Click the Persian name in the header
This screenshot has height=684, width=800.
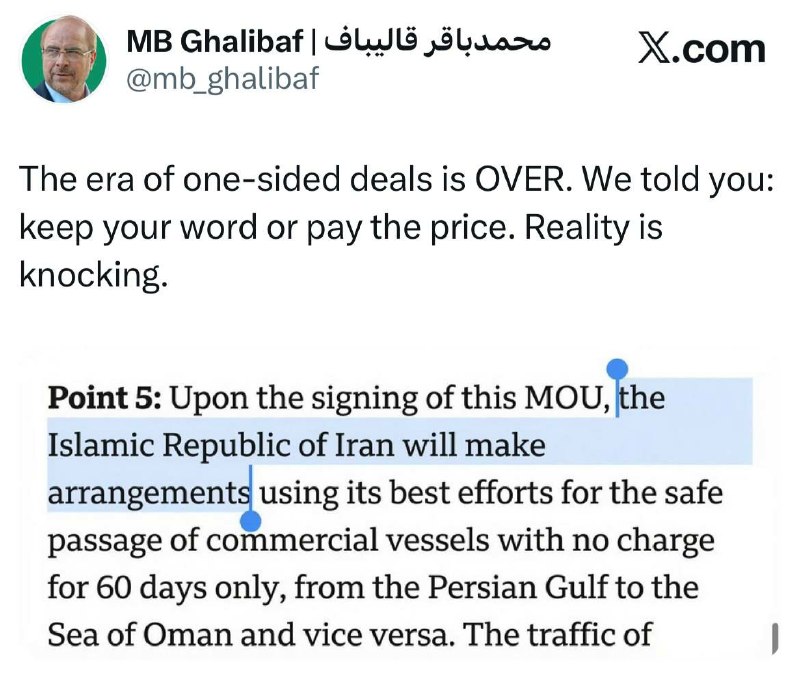coord(438,41)
